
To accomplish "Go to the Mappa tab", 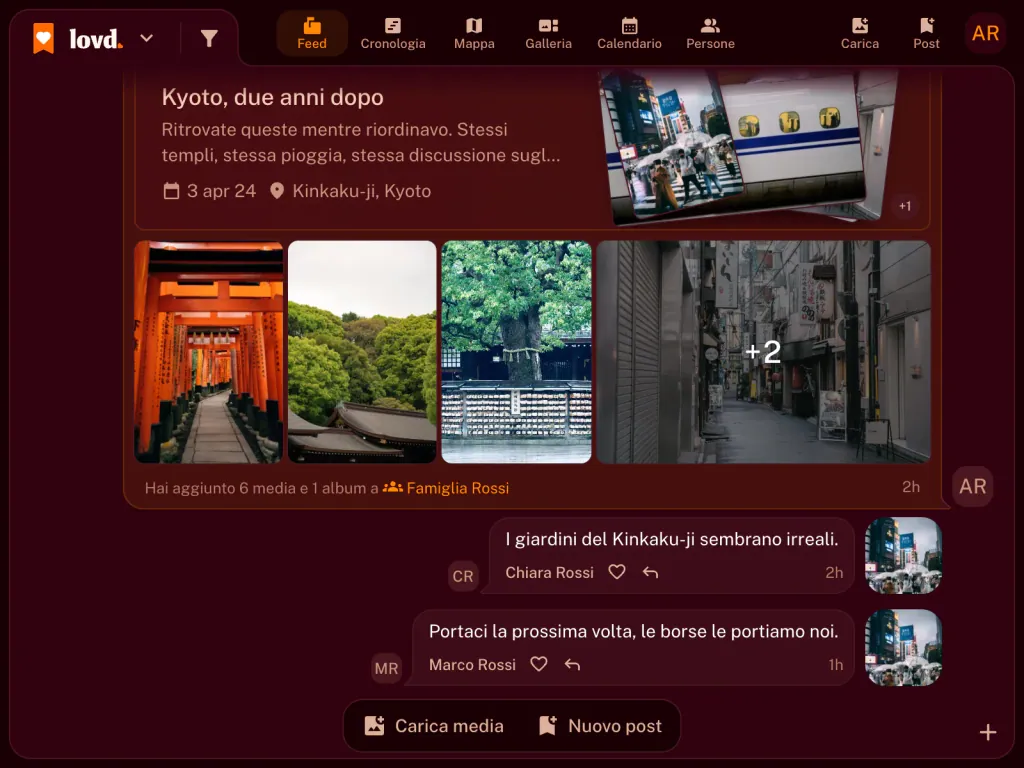I will pyautogui.click(x=474, y=34).
